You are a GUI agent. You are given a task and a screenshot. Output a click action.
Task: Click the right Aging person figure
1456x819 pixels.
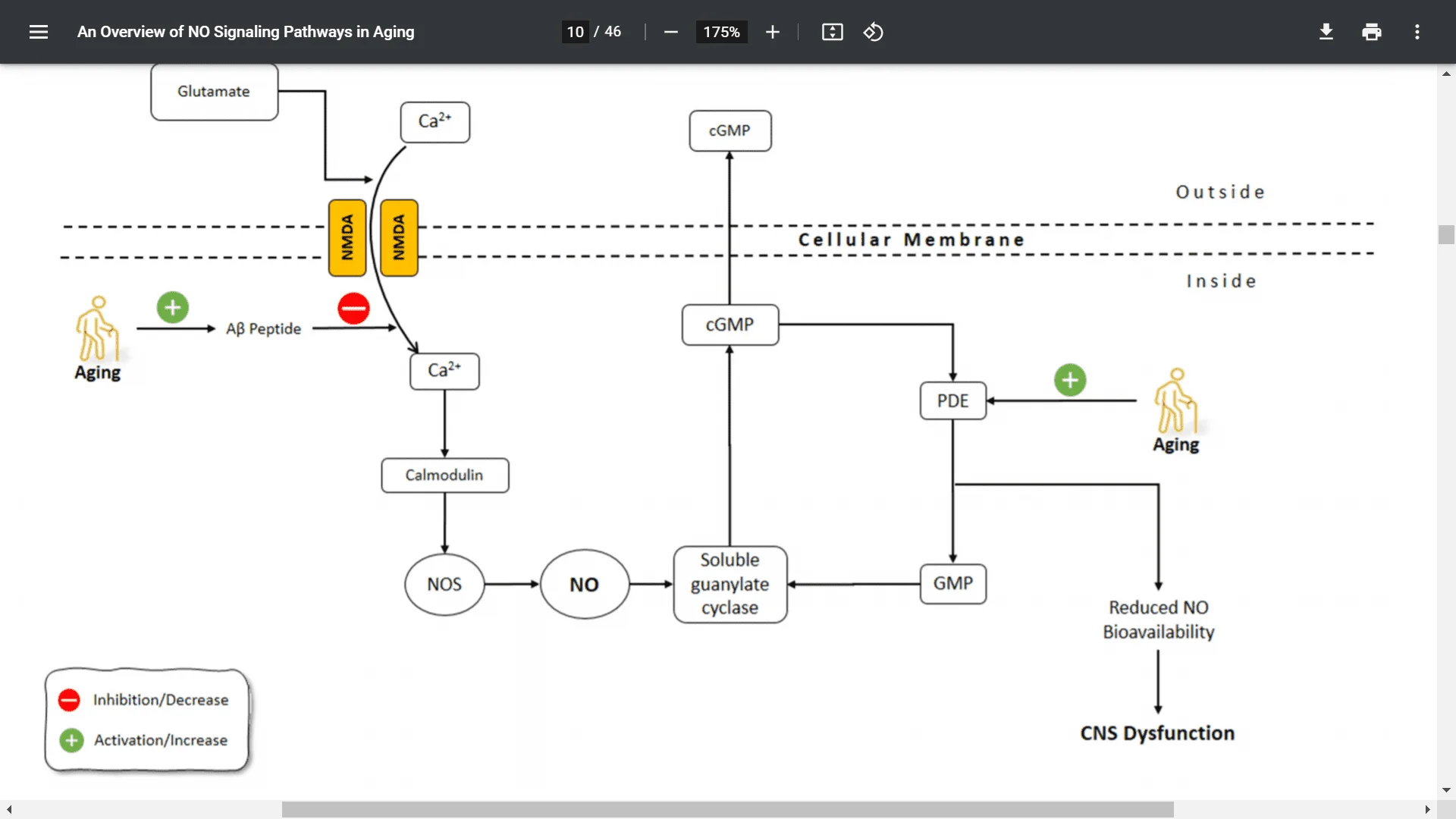[x=1175, y=400]
